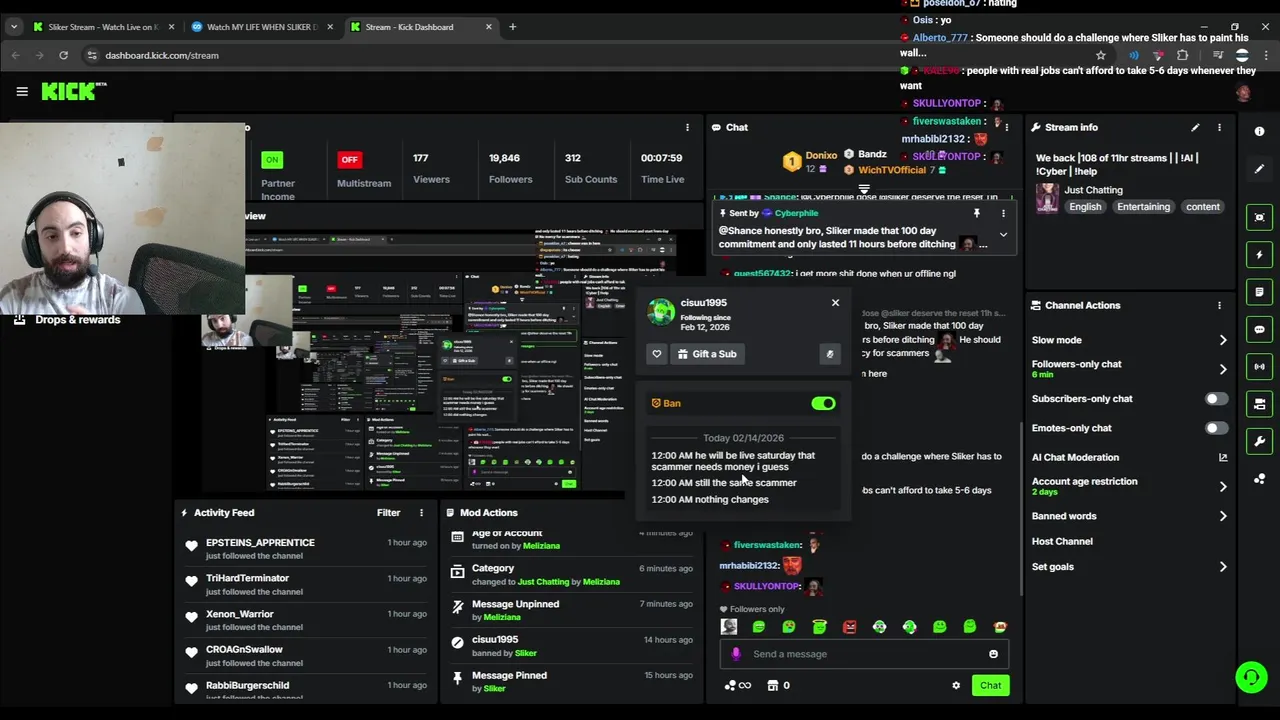The height and width of the screenshot is (720, 1280).
Task: Toggle the wrench widget icon in sidebar
Action: [x=1259, y=441]
